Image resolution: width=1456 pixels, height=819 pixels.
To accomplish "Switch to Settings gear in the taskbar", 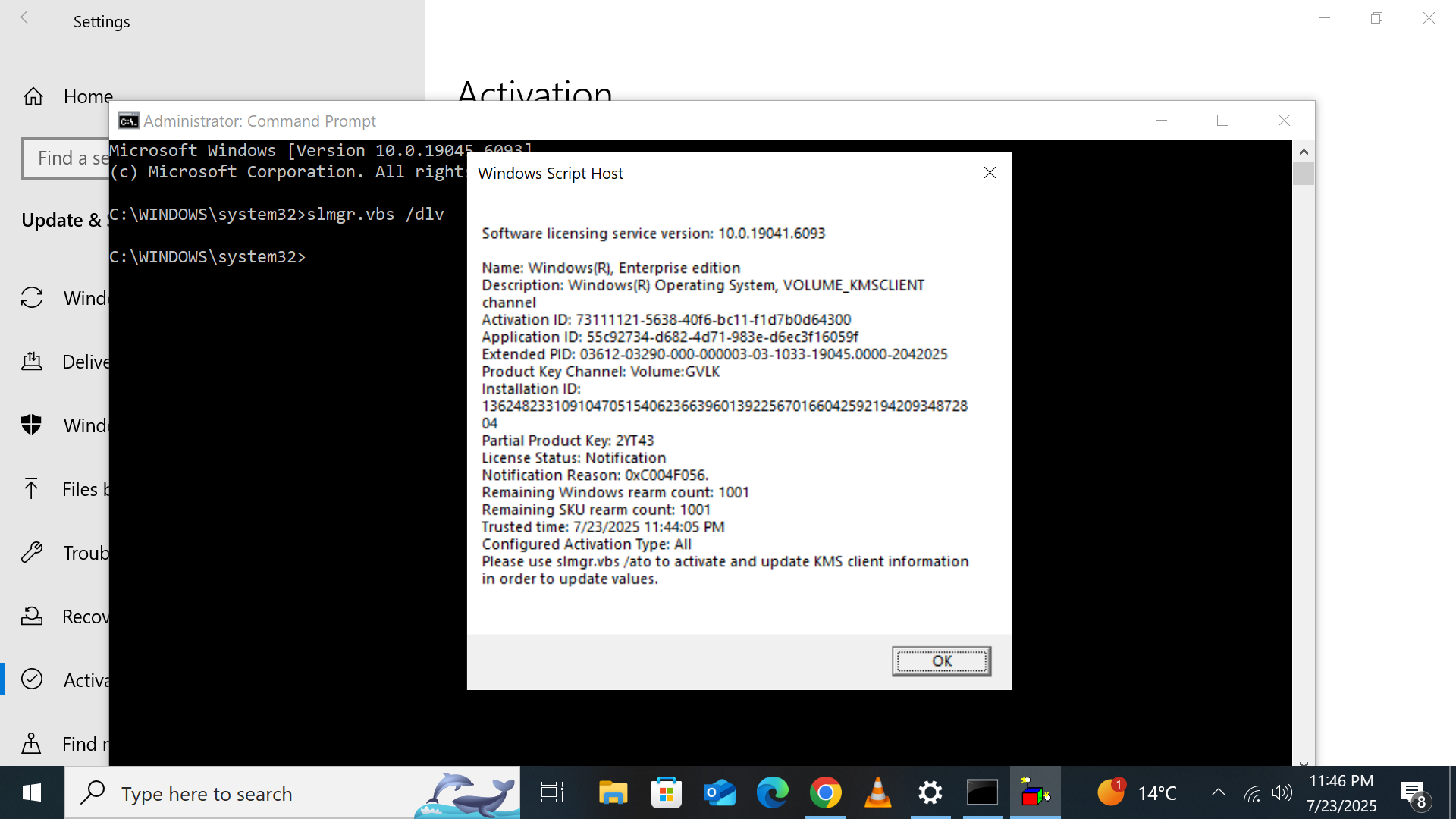I will [x=930, y=793].
